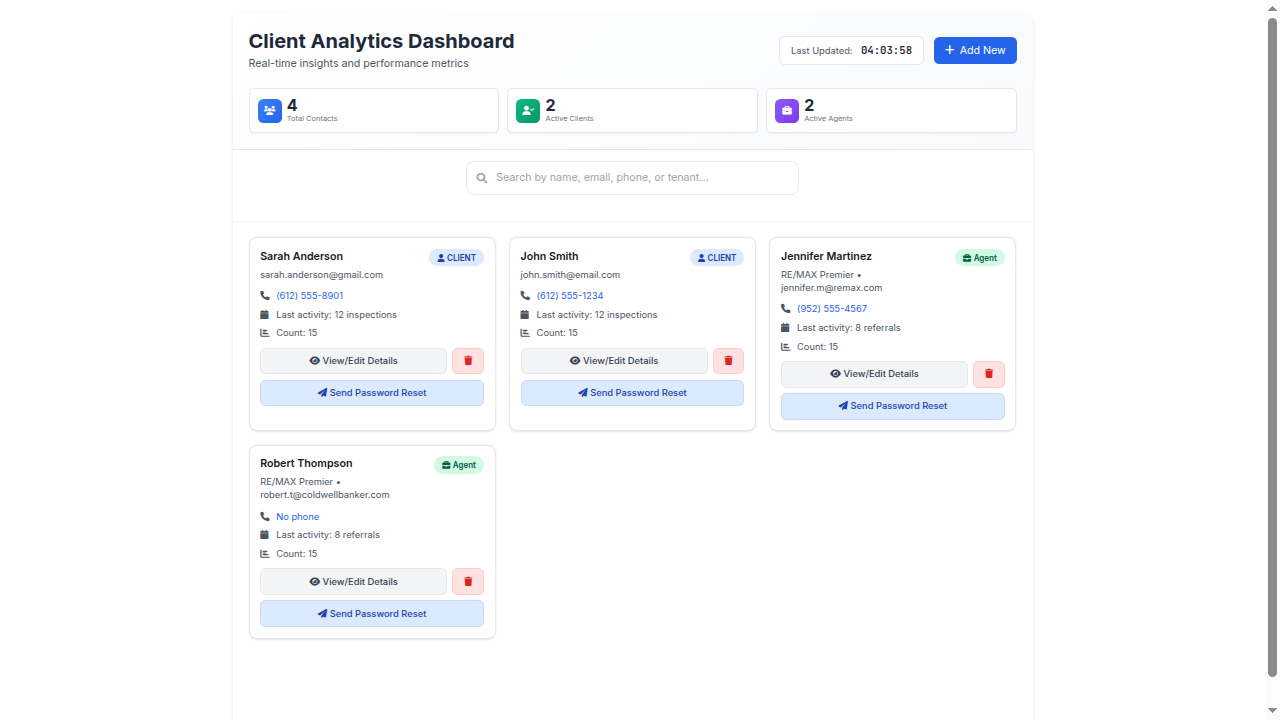
Task: Click the chart icon beside Robert Thompson's count
Action: [264, 553]
